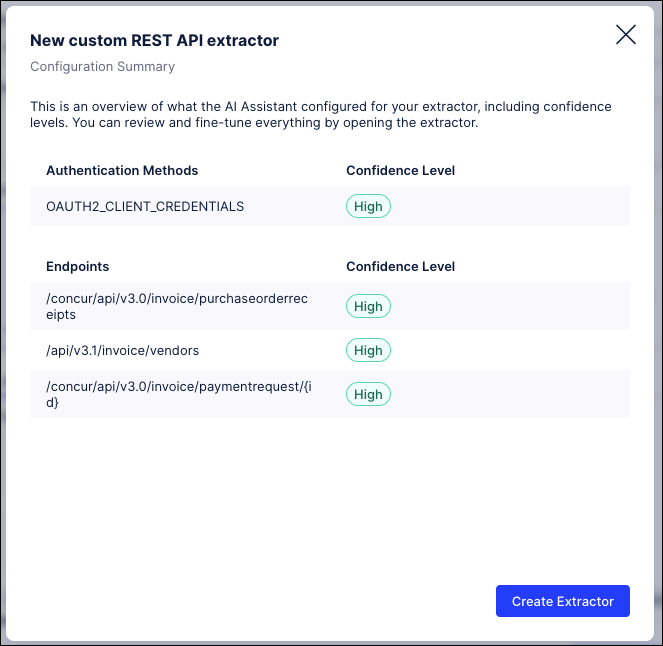
Task: Click High badge for purchaseorderreceipts endpoint
Action: point(368,306)
